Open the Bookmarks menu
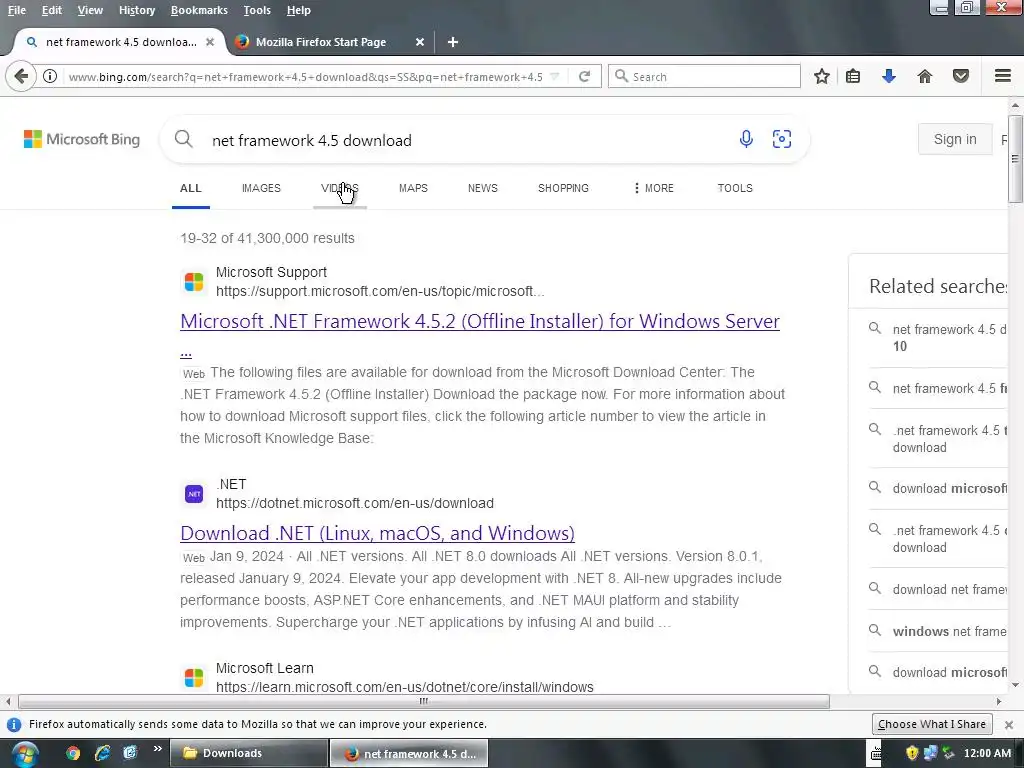This screenshot has height=768, width=1024. coord(199,10)
